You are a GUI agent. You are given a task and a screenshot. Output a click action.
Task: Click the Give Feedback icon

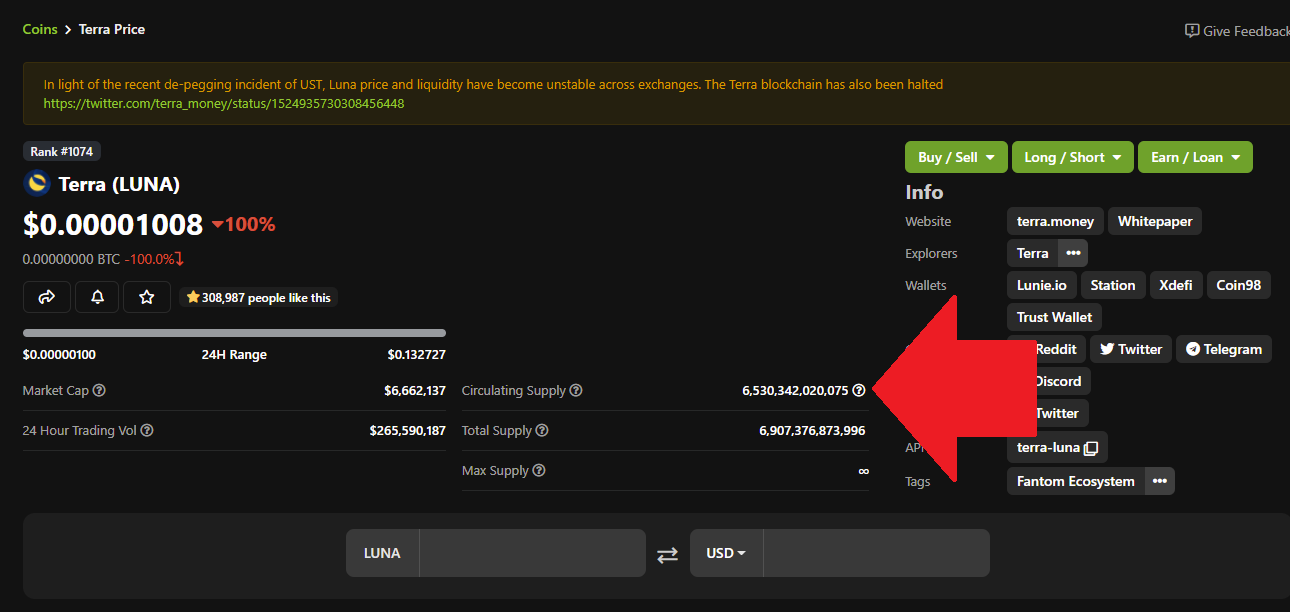click(x=1192, y=31)
